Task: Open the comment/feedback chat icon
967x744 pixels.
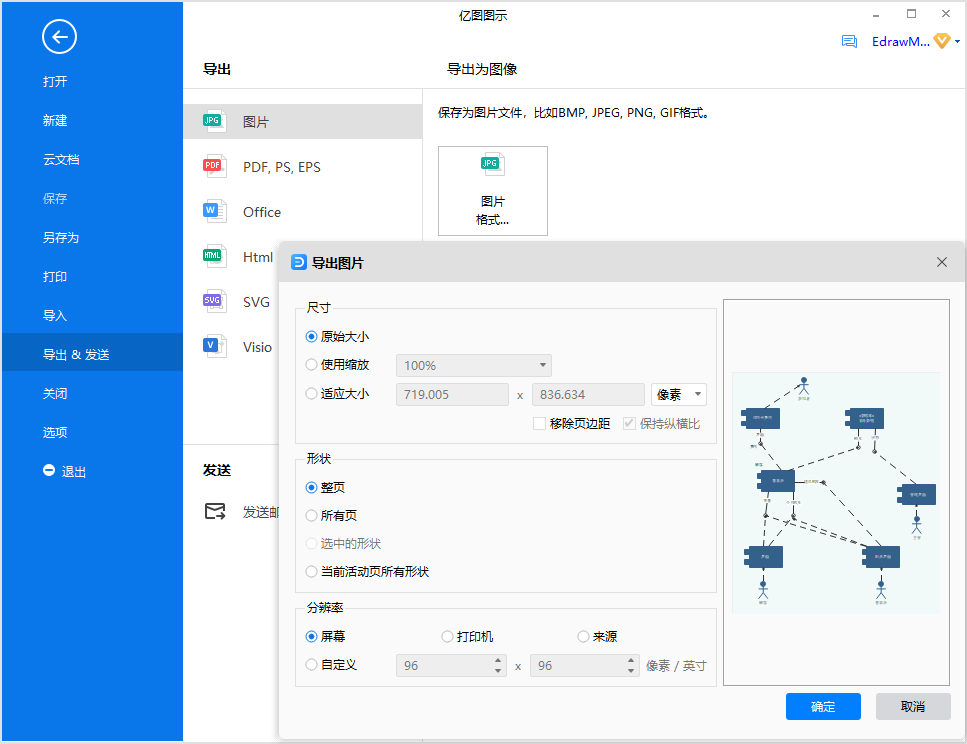Action: coord(849,41)
